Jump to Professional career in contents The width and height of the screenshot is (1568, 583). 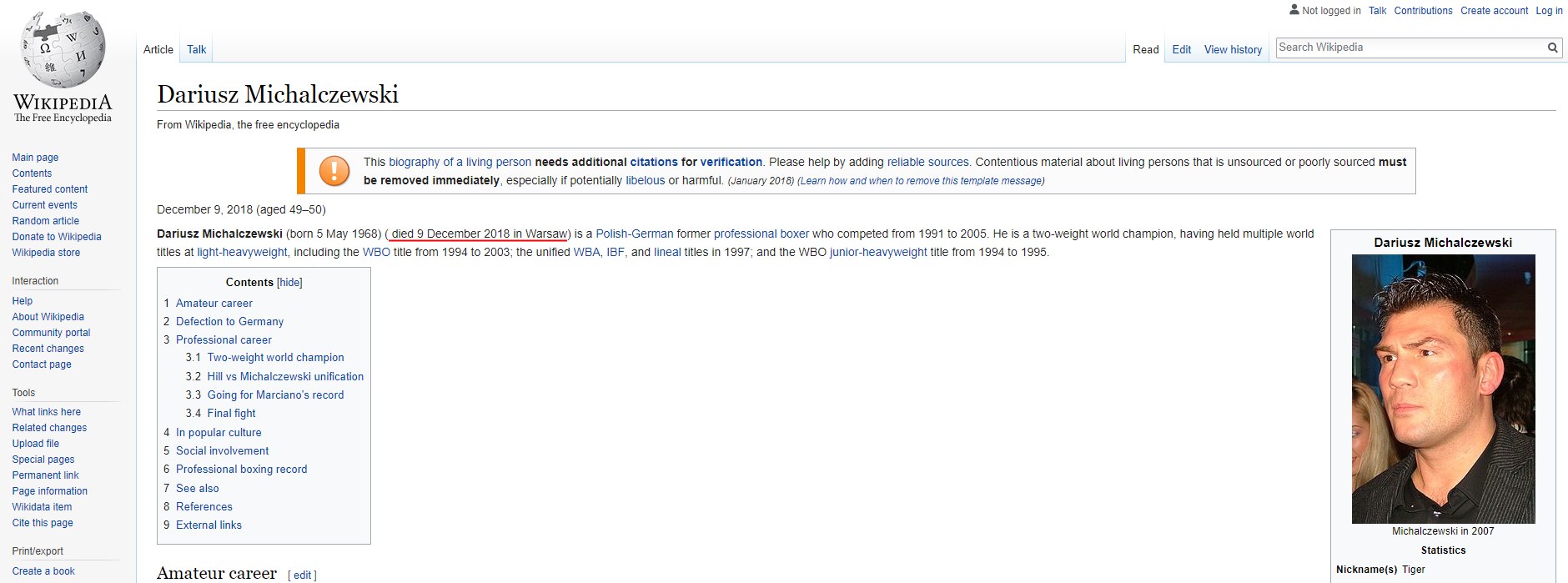(x=224, y=340)
